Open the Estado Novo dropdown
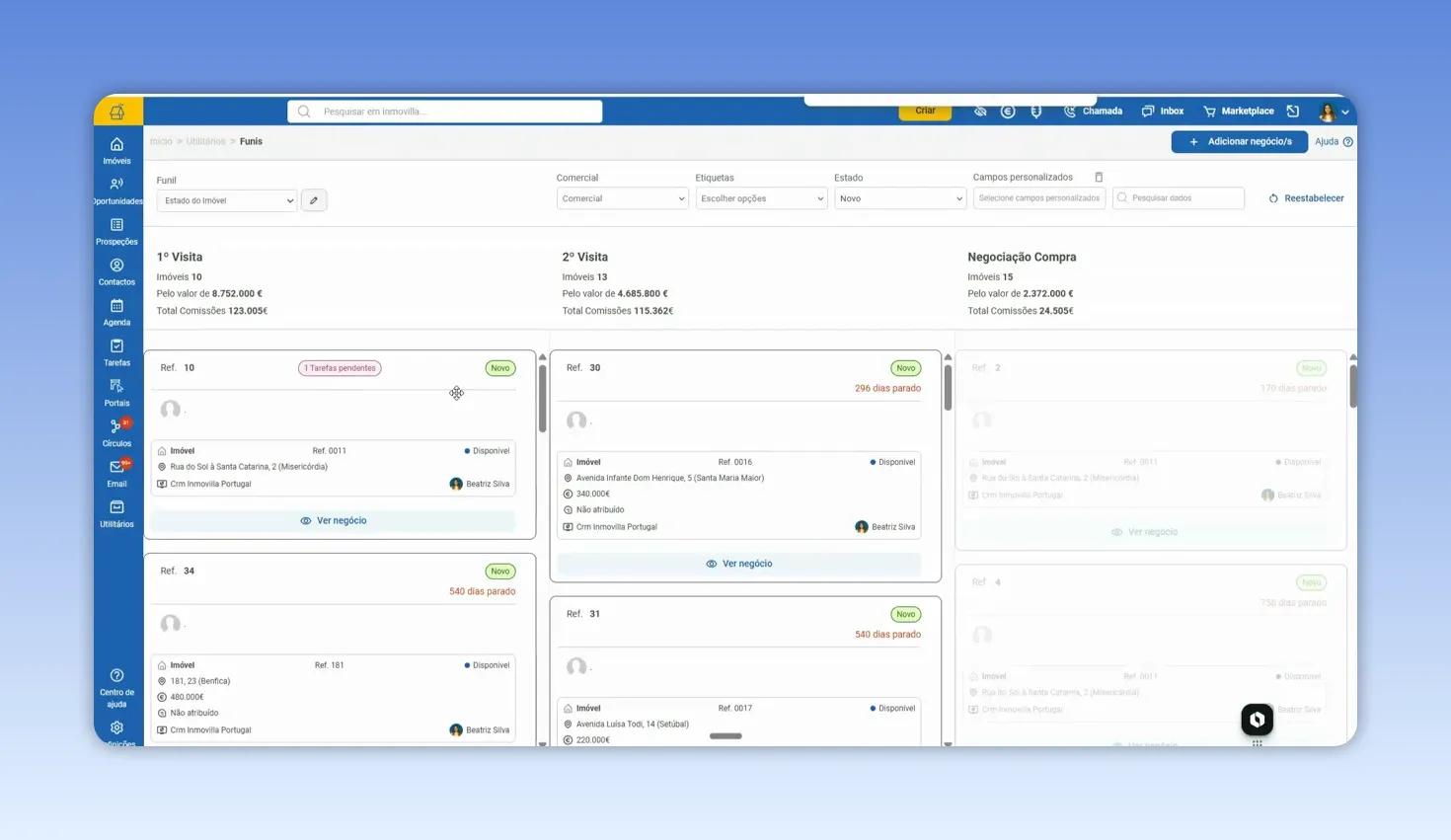 coord(899,198)
